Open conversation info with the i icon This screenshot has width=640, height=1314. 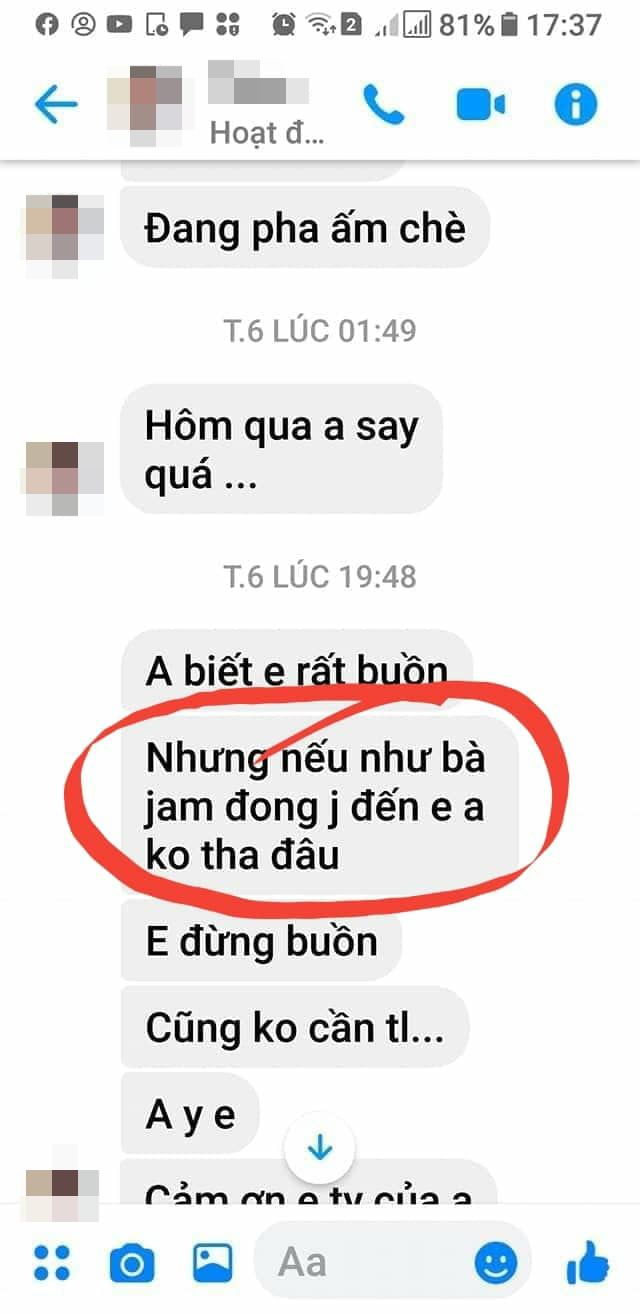[576, 104]
